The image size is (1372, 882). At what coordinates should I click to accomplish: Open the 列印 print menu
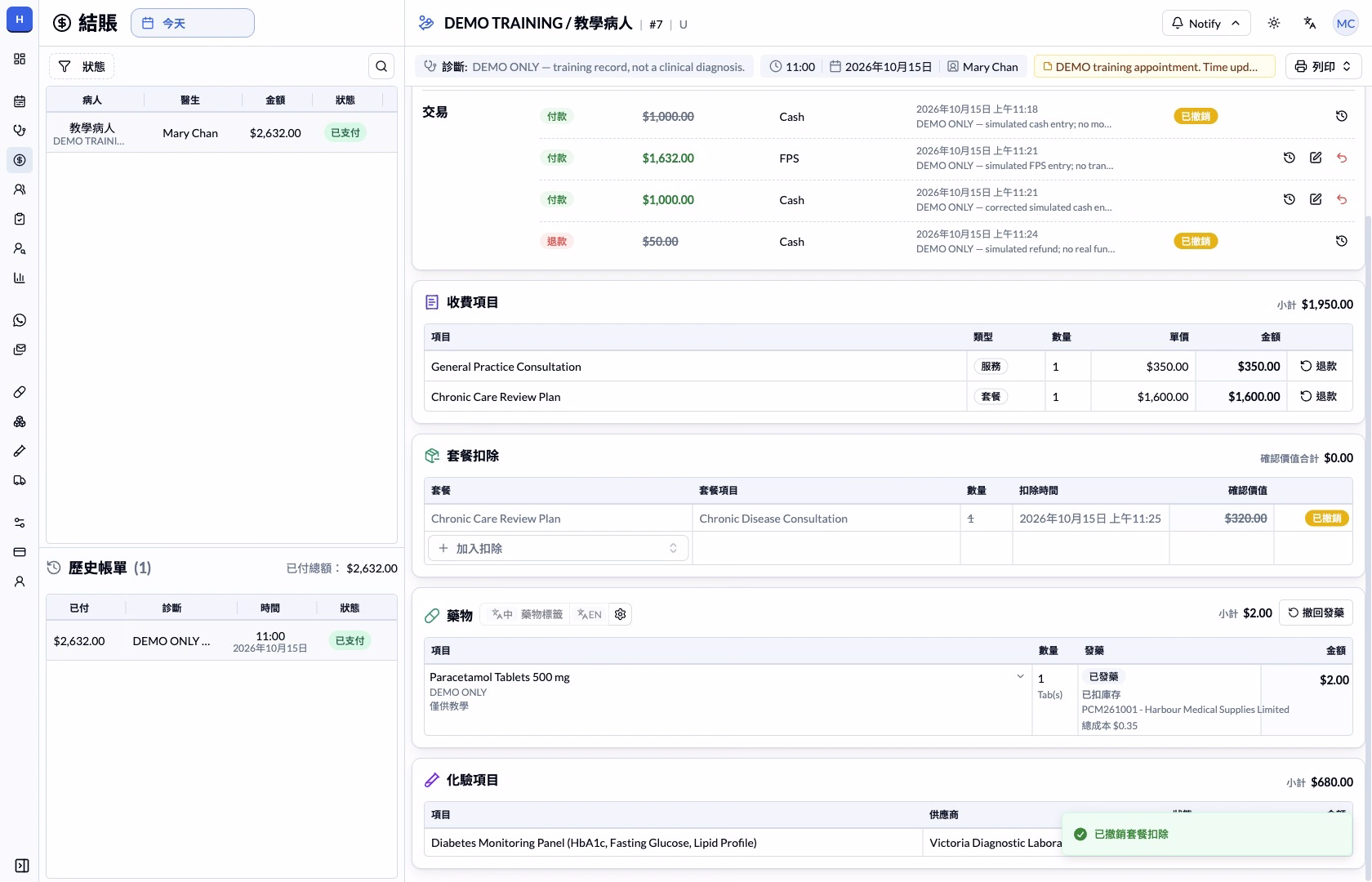(1323, 66)
